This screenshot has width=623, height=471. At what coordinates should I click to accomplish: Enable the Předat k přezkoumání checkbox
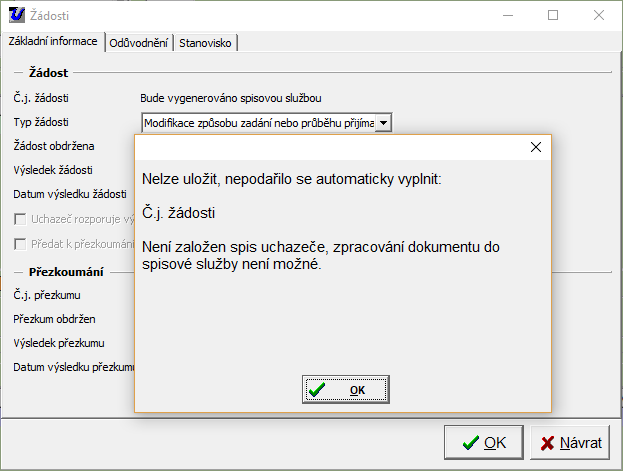coord(20,244)
